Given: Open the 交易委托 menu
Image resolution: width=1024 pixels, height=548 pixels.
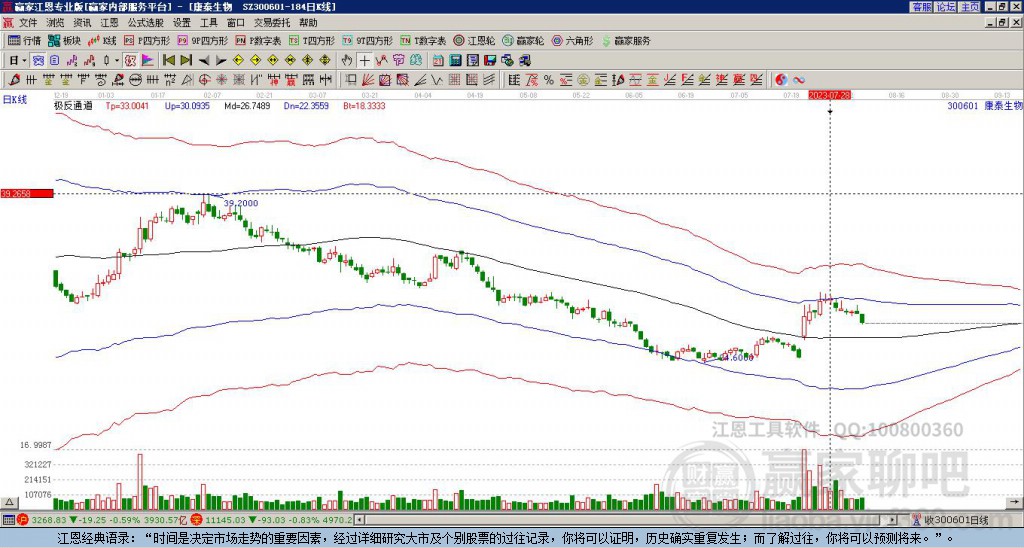Looking at the screenshot, I should 272,23.
